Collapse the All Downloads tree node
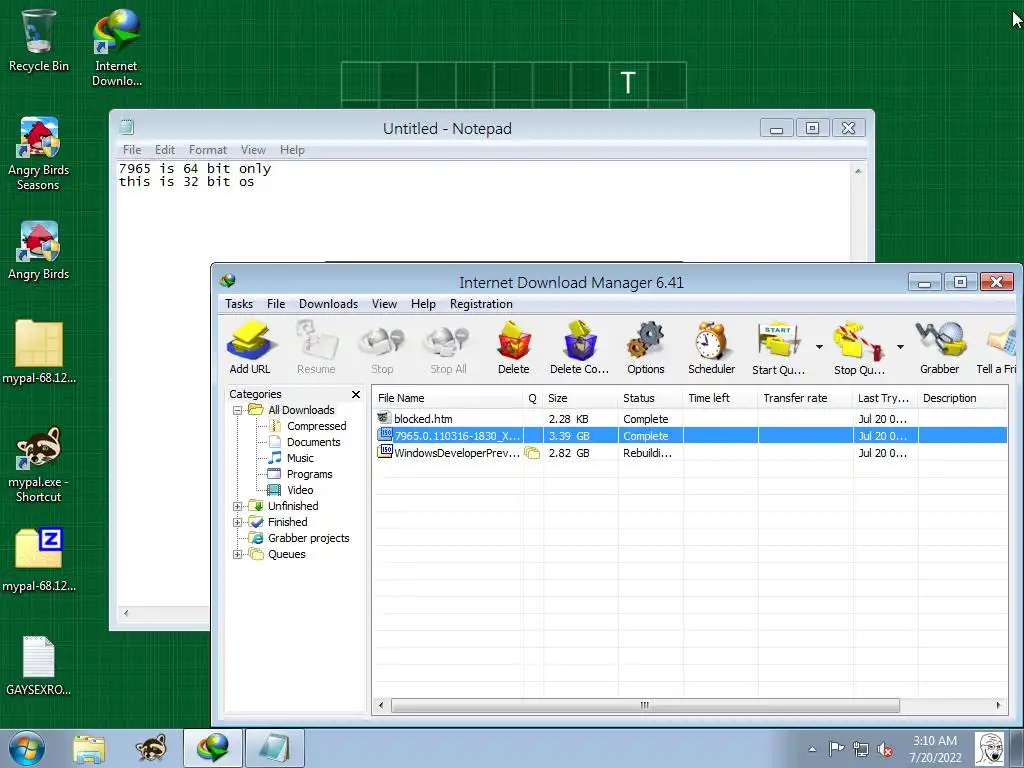Screen dimensions: 1024x768 (238, 410)
